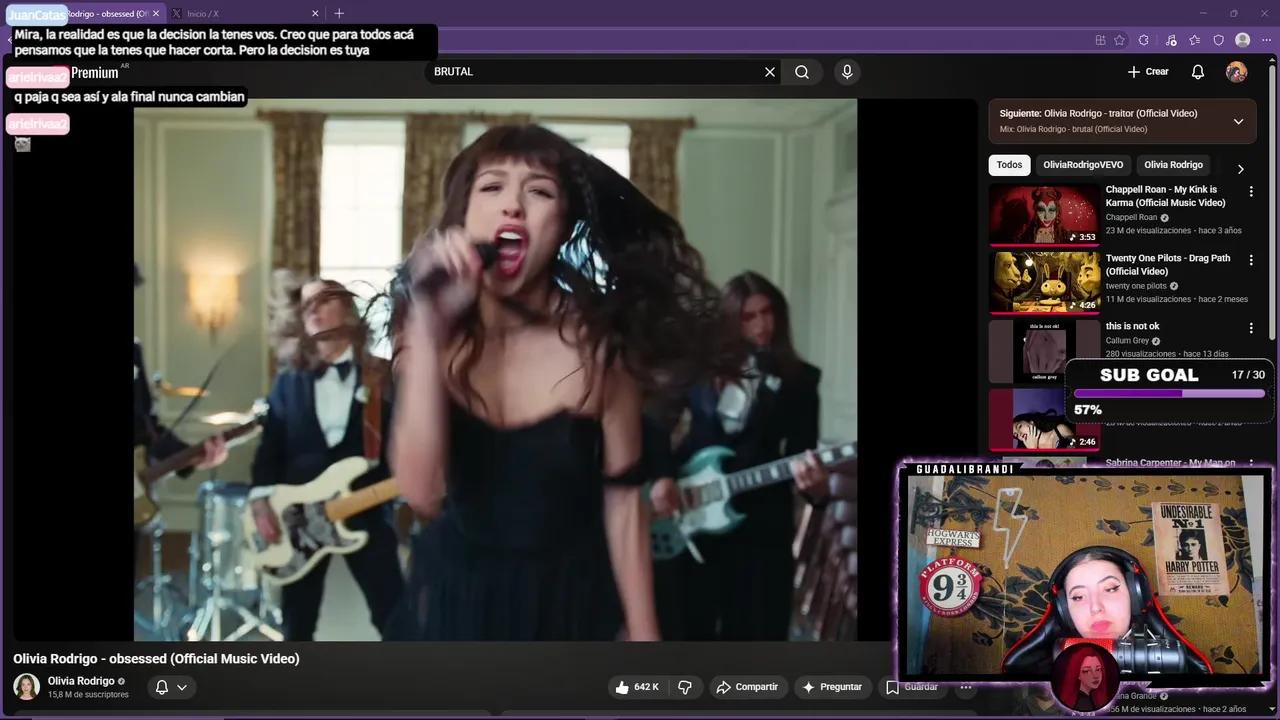Open Twenty One Pilots Drag Path thumbnail
This screenshot has width=1280, height=720.
pyautogui.click(x=1044, y=282)
